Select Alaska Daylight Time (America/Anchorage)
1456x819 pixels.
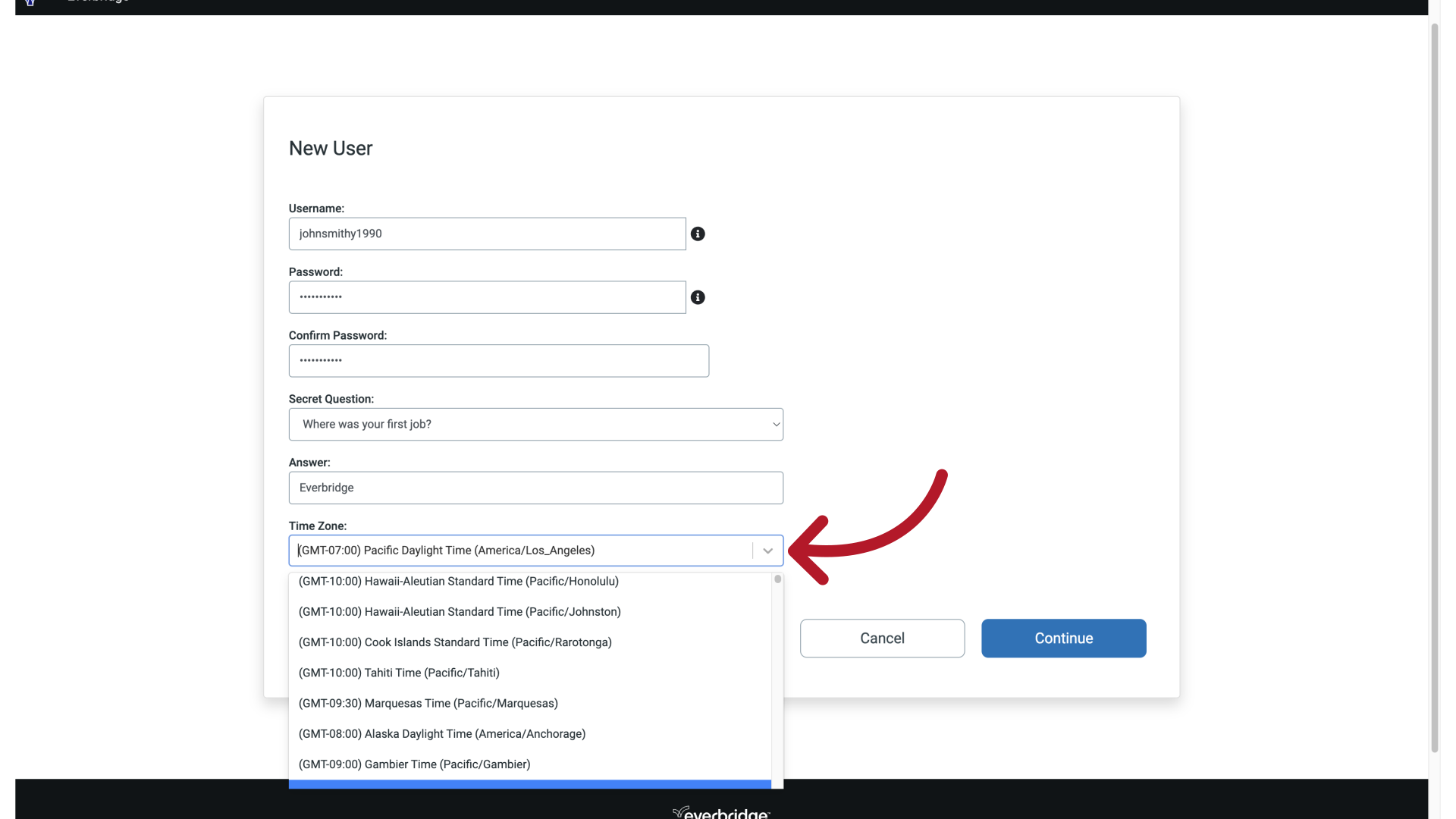[x=441, y=733]
